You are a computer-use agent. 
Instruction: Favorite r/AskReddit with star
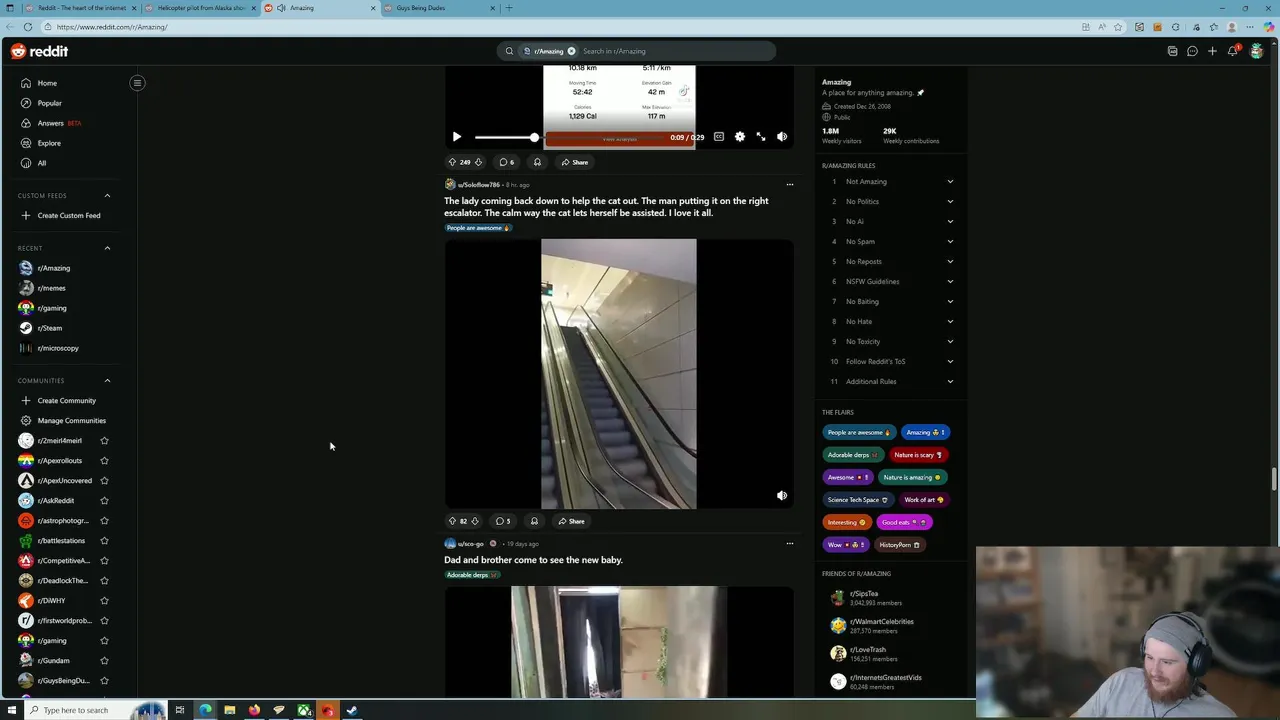104,500
